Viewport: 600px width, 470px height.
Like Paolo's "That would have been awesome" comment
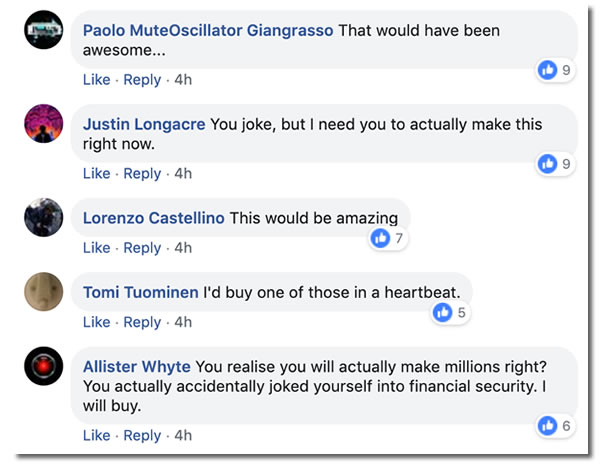[96, 79]
